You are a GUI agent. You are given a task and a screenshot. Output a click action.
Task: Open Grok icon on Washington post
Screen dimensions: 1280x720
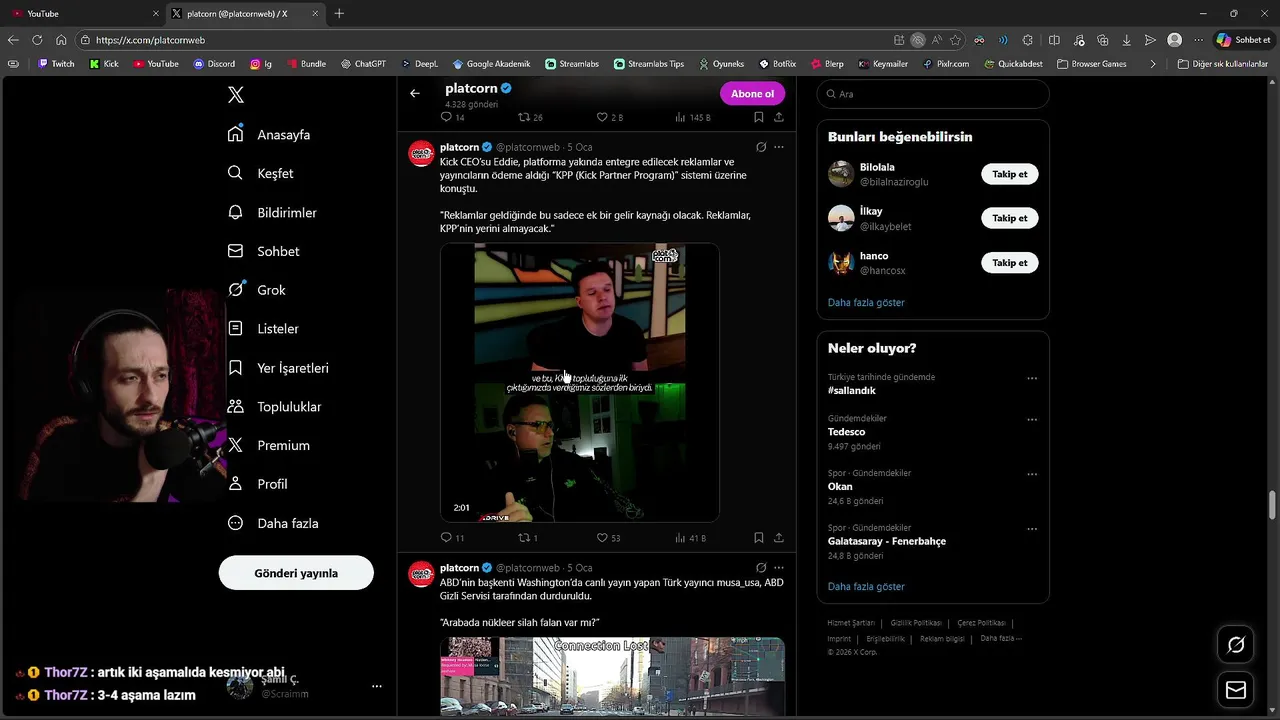click(760, 568)
